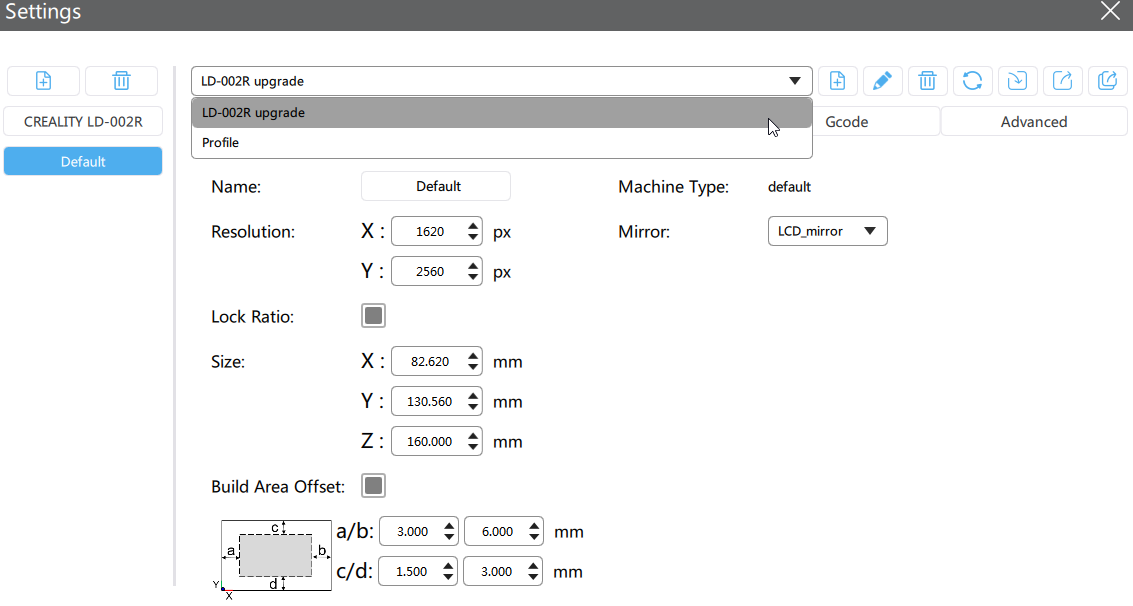Click the blue Default machine button
The image size is (1133, 606).
tap(83, 161)
